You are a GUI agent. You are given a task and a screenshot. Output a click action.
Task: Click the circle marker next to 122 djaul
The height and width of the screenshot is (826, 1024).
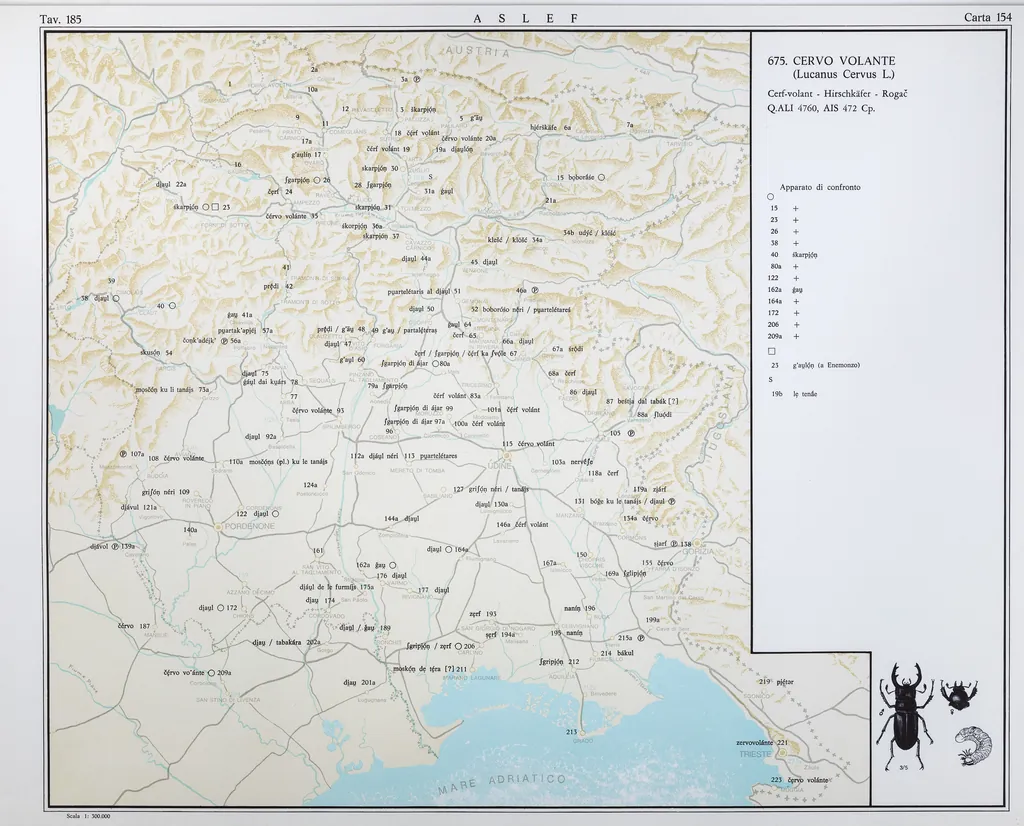click(x=275, y=513)
